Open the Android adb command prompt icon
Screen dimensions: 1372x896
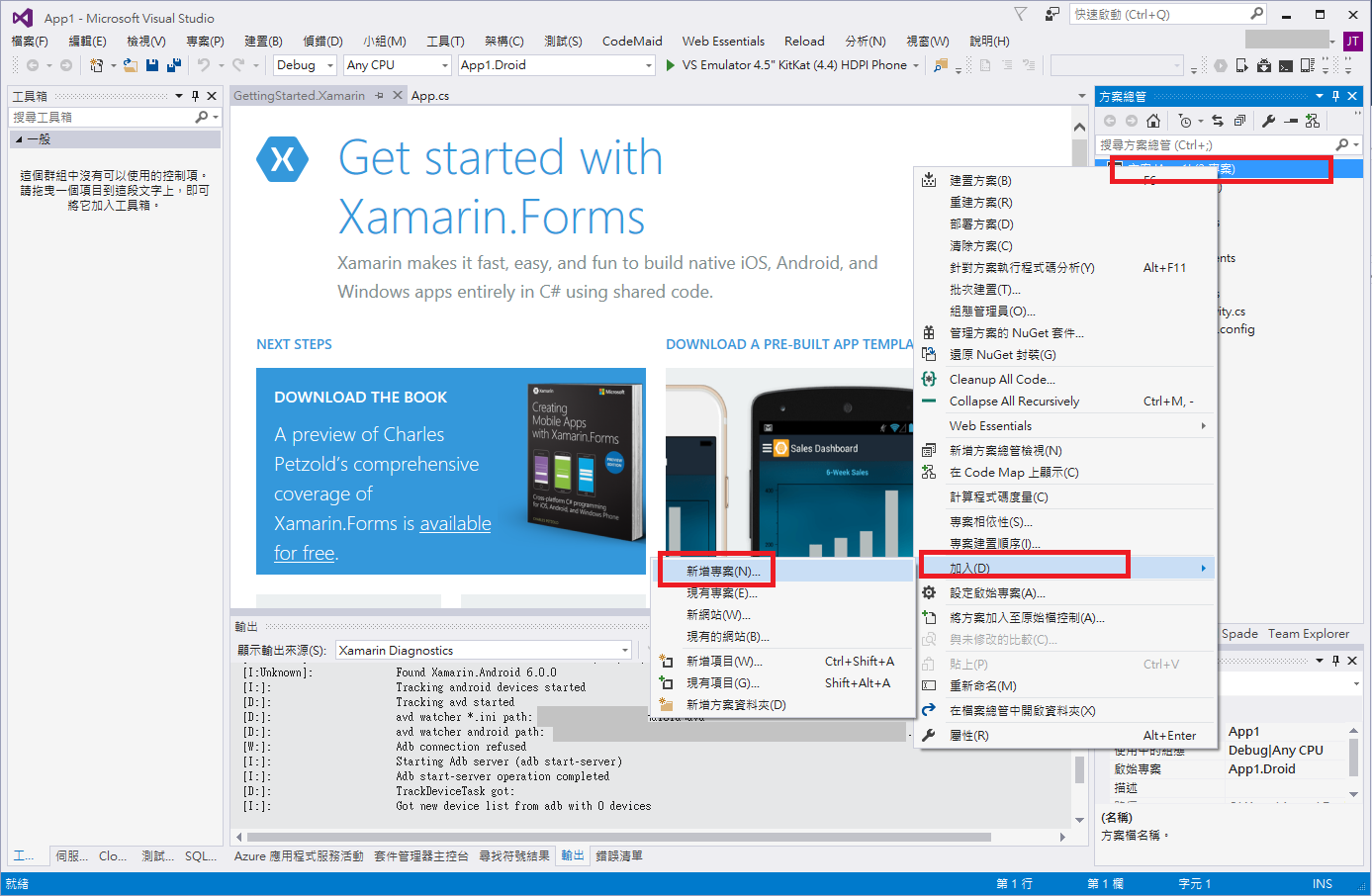pyautogui.click(x=1285, y=65)
